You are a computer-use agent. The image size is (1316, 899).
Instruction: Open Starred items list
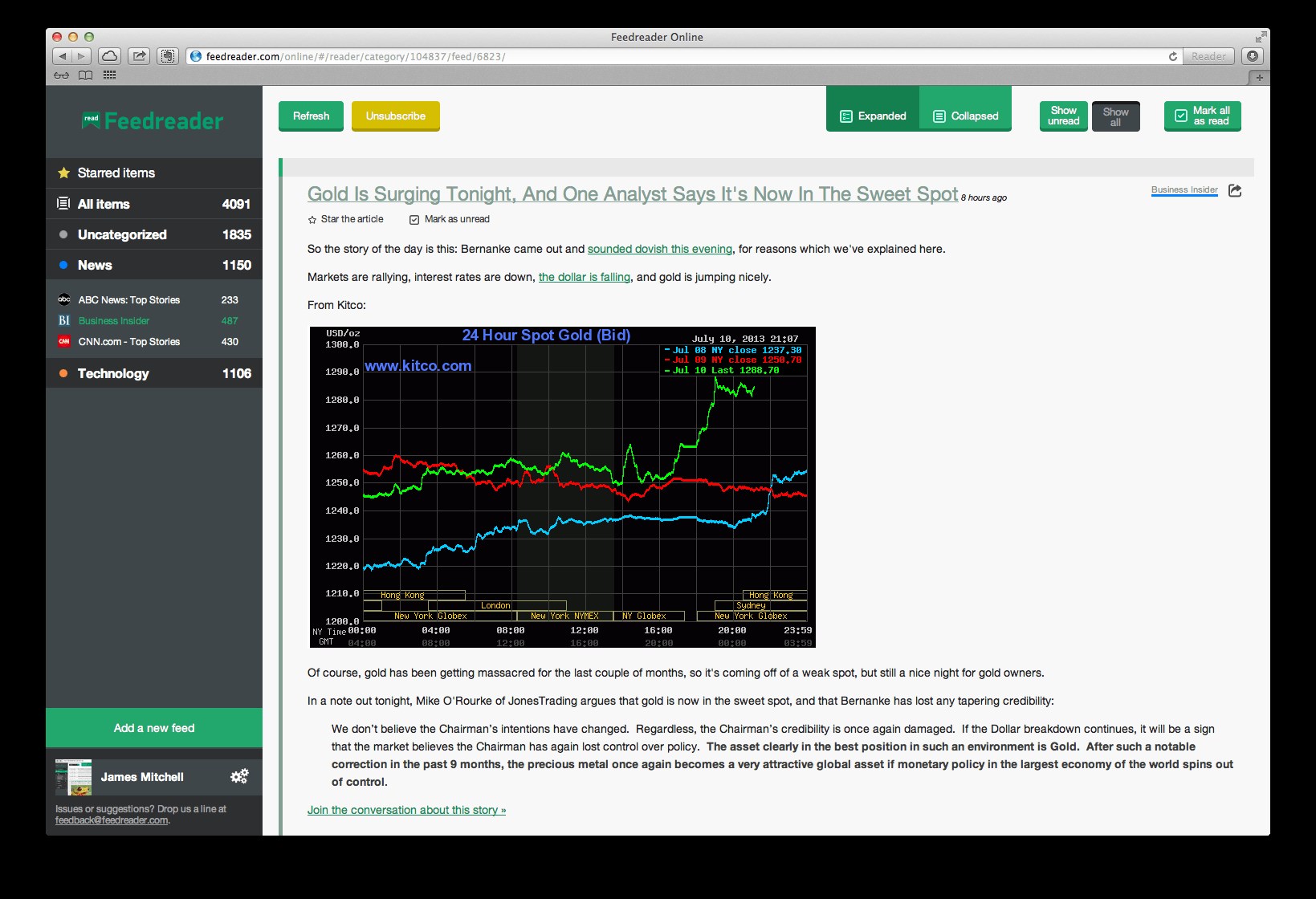(154, 173)
